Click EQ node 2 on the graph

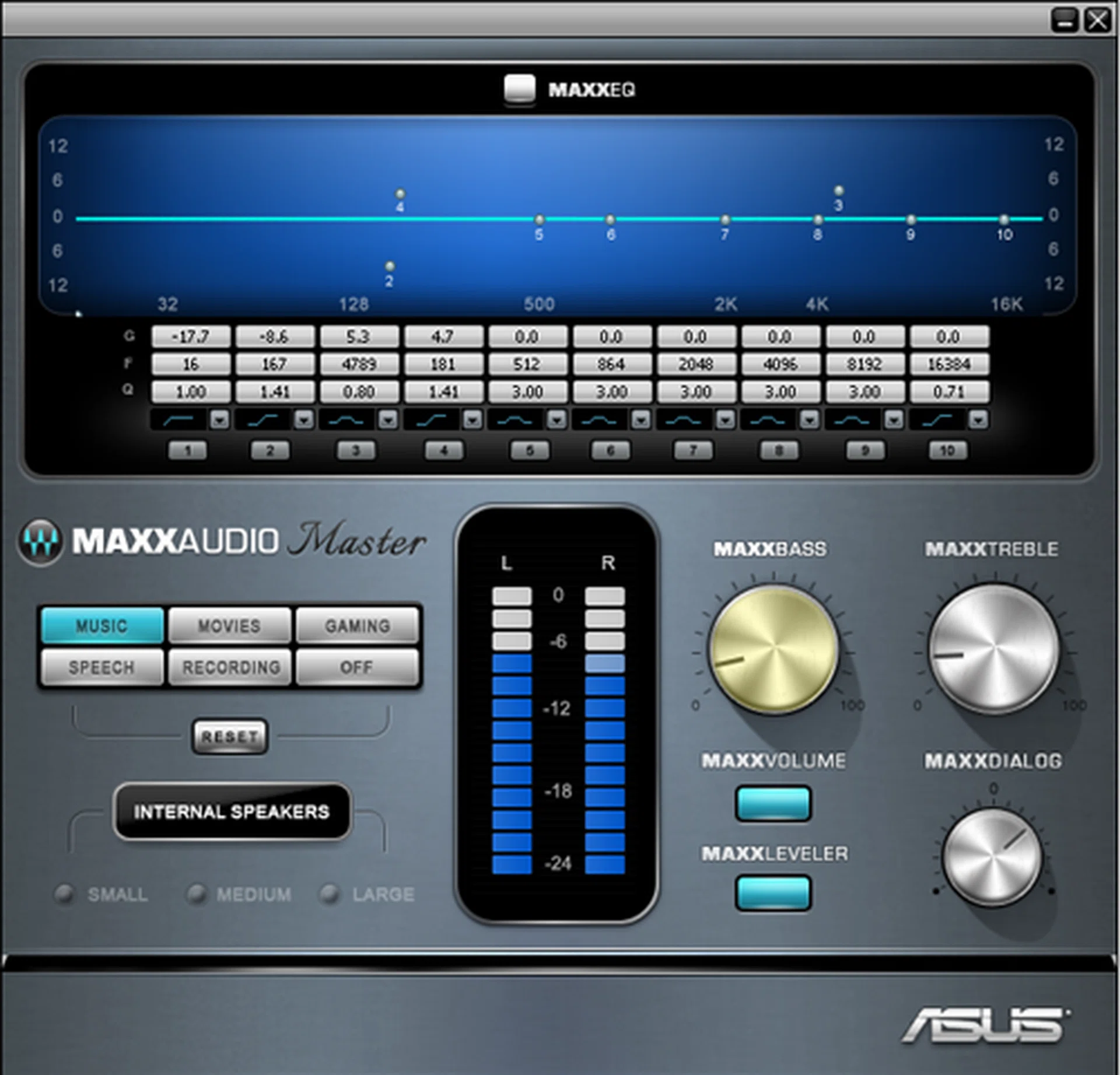(389, 267)
